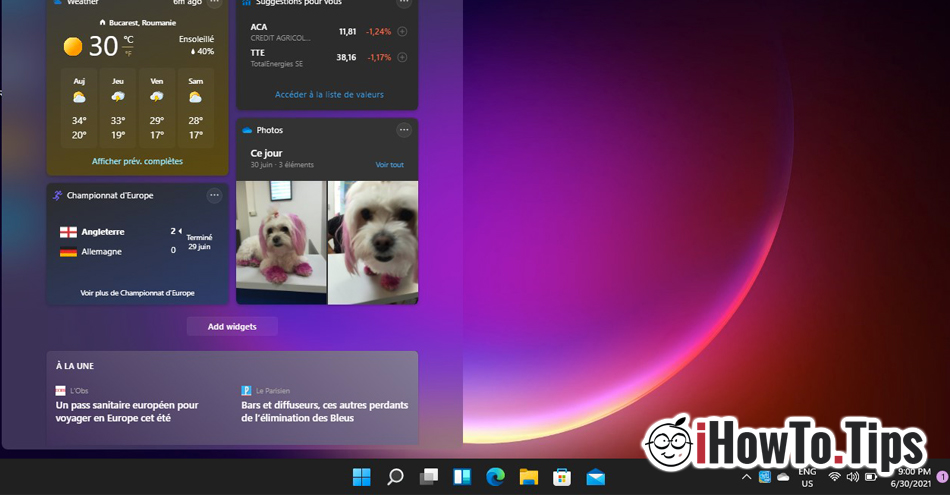The height and width of the screenshot is (495, 950).
Task: Open Photos widget options menu
Action: 404,130
